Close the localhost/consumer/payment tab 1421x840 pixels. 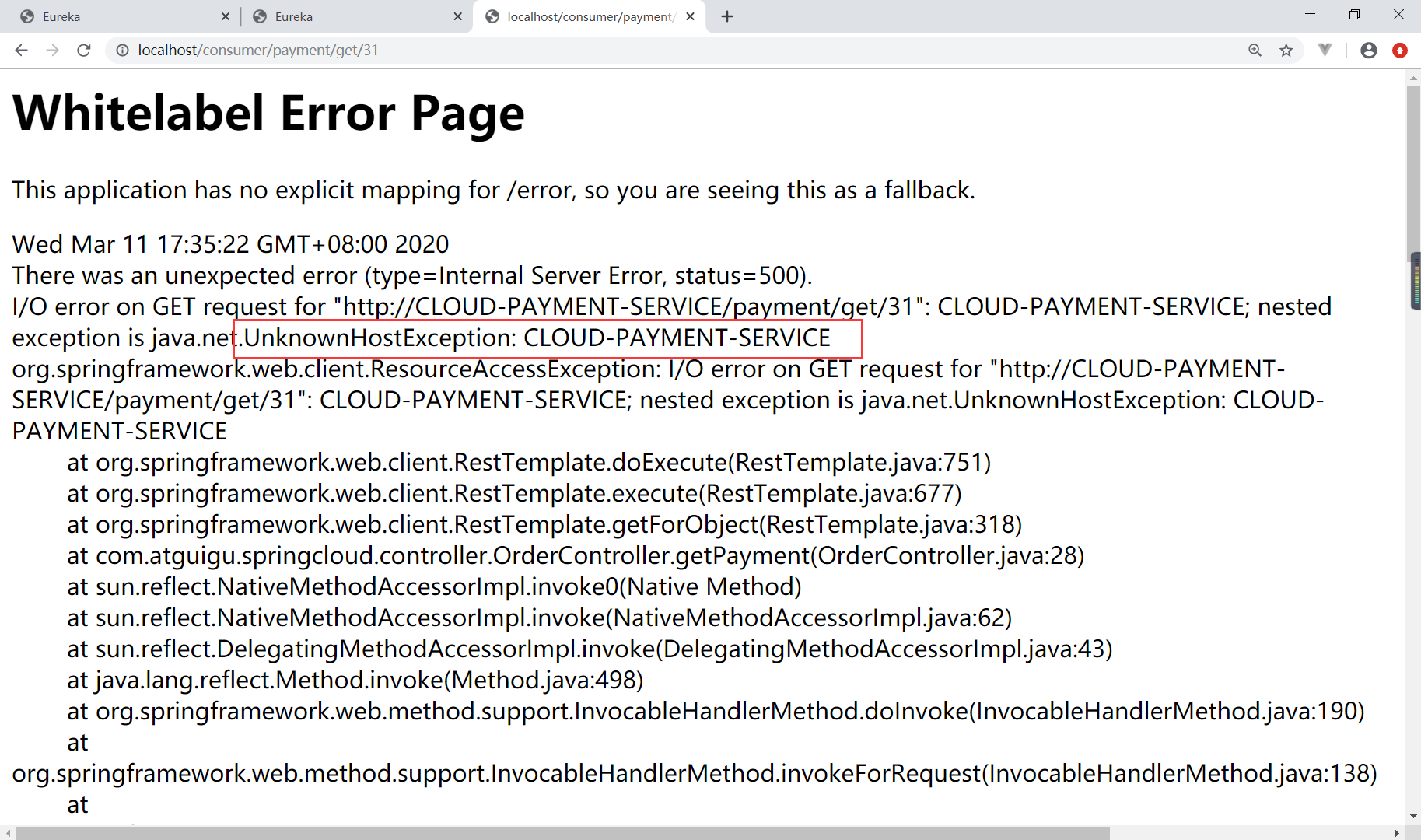[690, 16]
